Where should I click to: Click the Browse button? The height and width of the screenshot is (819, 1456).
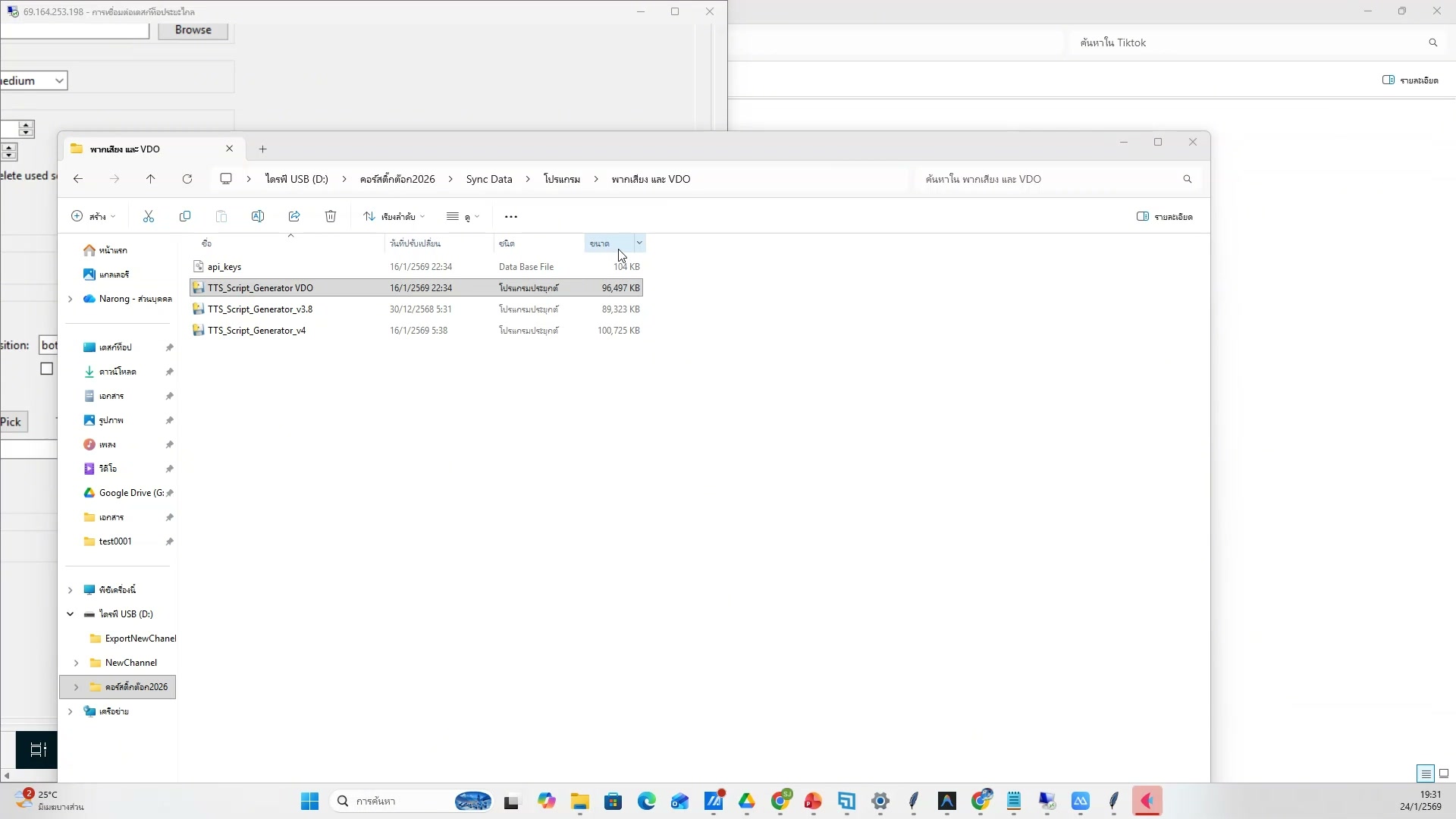[x=193, y=30]
